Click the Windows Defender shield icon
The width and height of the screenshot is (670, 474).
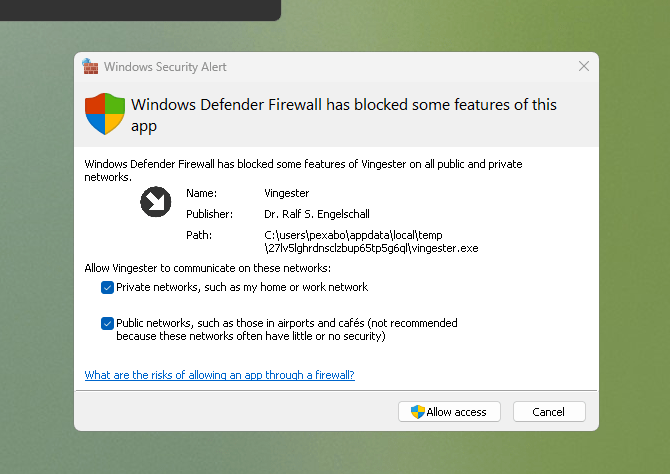pos(105,114)
